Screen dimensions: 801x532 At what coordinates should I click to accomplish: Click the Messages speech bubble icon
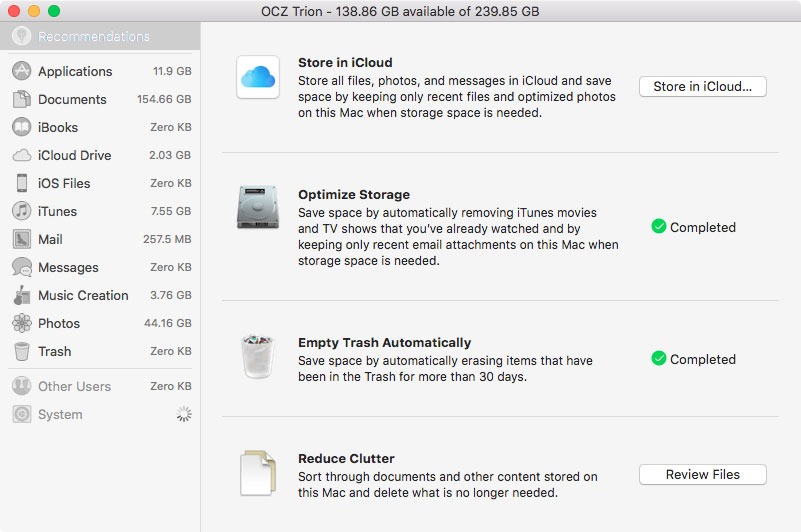[21, 267]
